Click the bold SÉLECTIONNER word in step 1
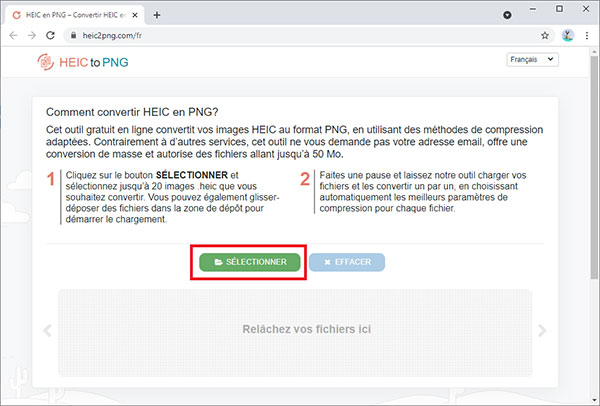Image resolution: width=600 pixels, height=406 pixels. 192,175
